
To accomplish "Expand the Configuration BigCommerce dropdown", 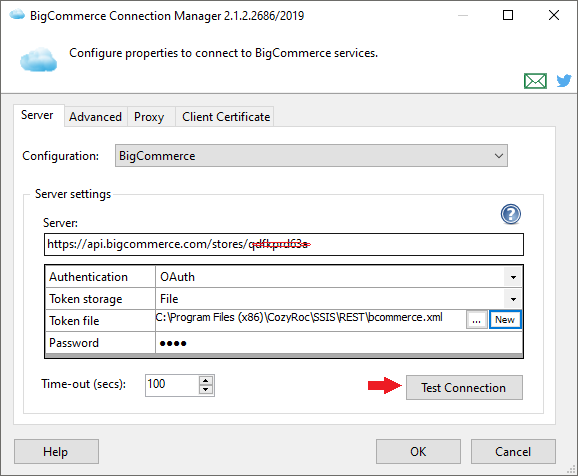I will [311, 156].
